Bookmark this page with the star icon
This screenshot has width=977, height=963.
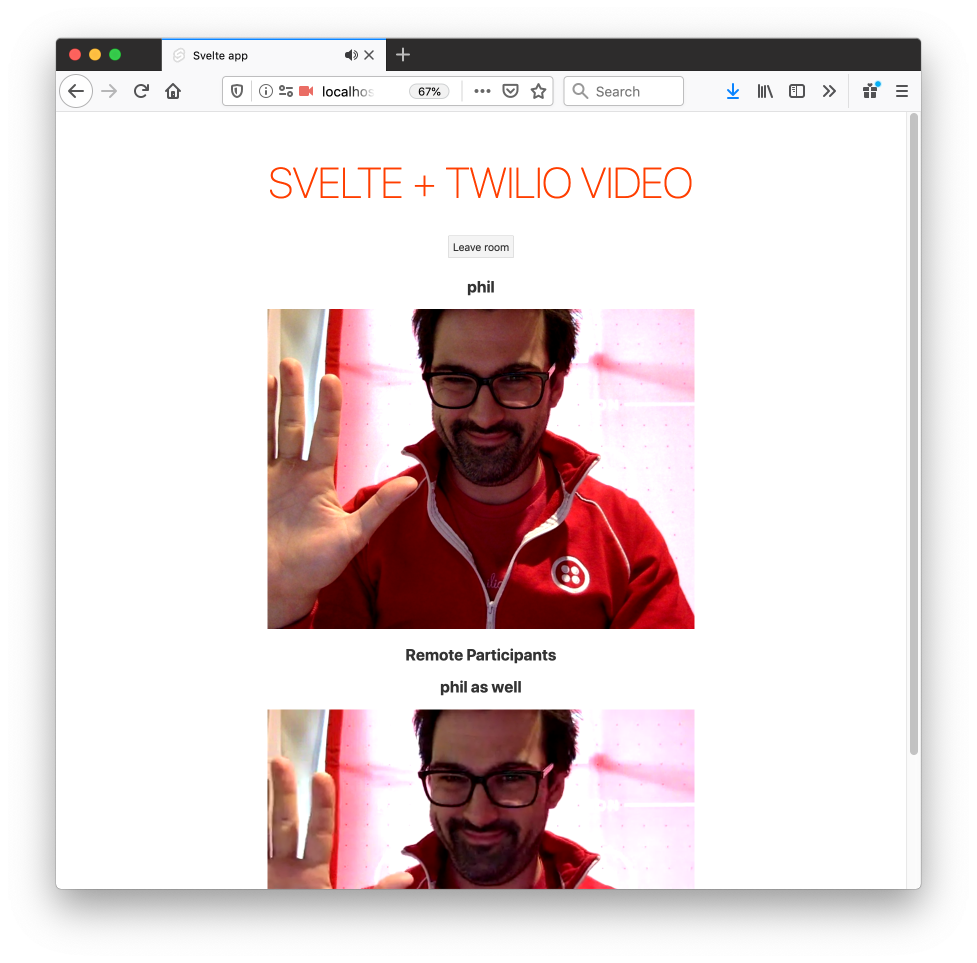pos(538,92)
